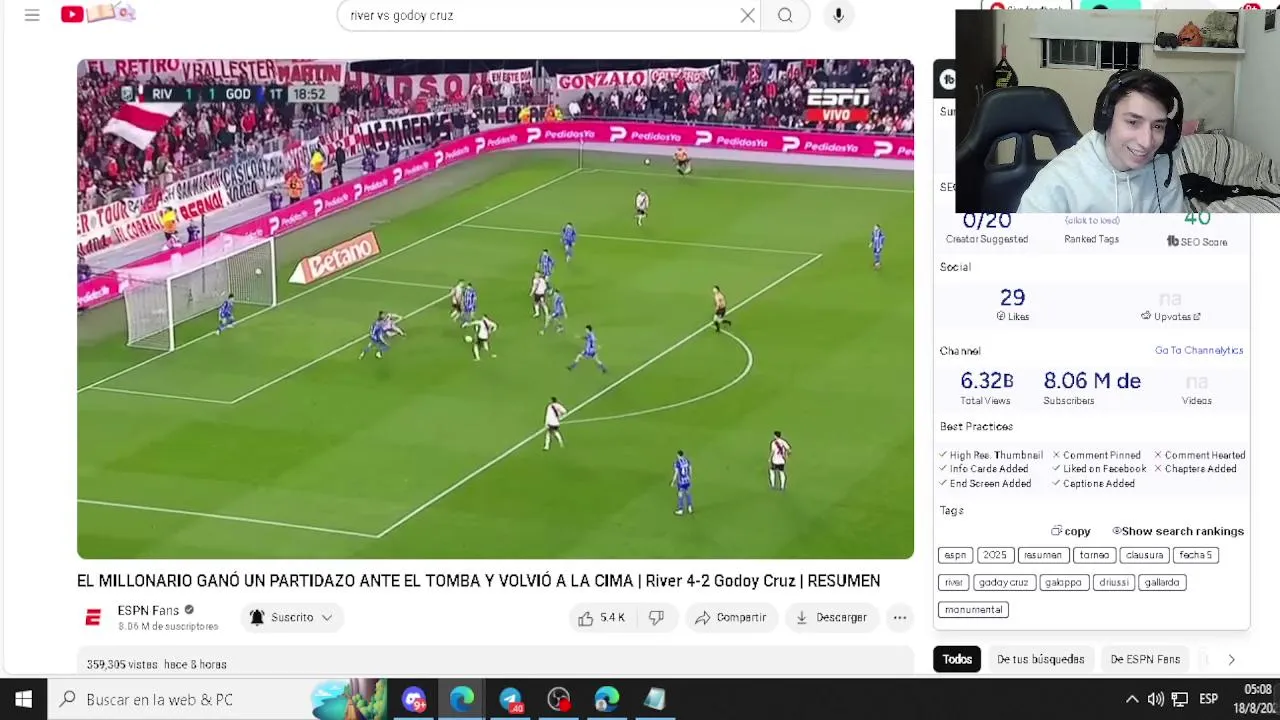Open the notepad app in taskbar
The width and height of the screenshot is (1280, 720).
pos(654,699)
